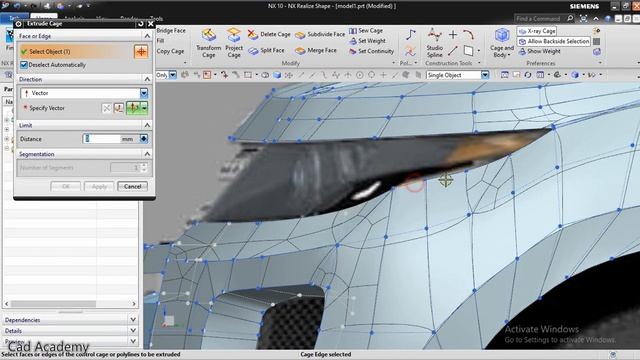Open the Construction Tools group dropdown

[x=479, y=63]
